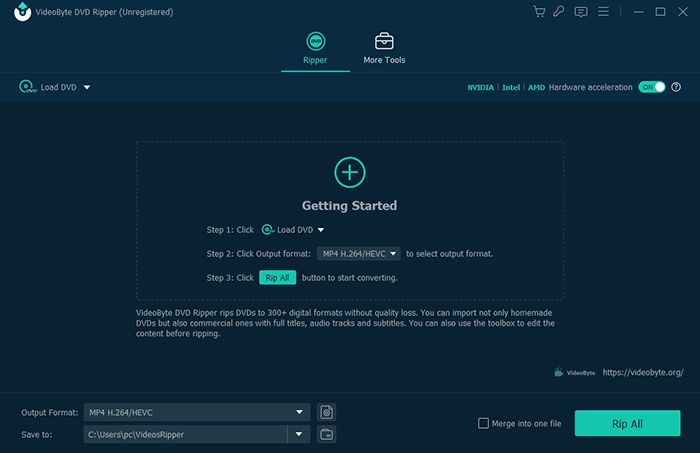Screen dimensions: 700x453
Task: Expand the Step 1 Load DVD arrow
Action: [321, 230]
